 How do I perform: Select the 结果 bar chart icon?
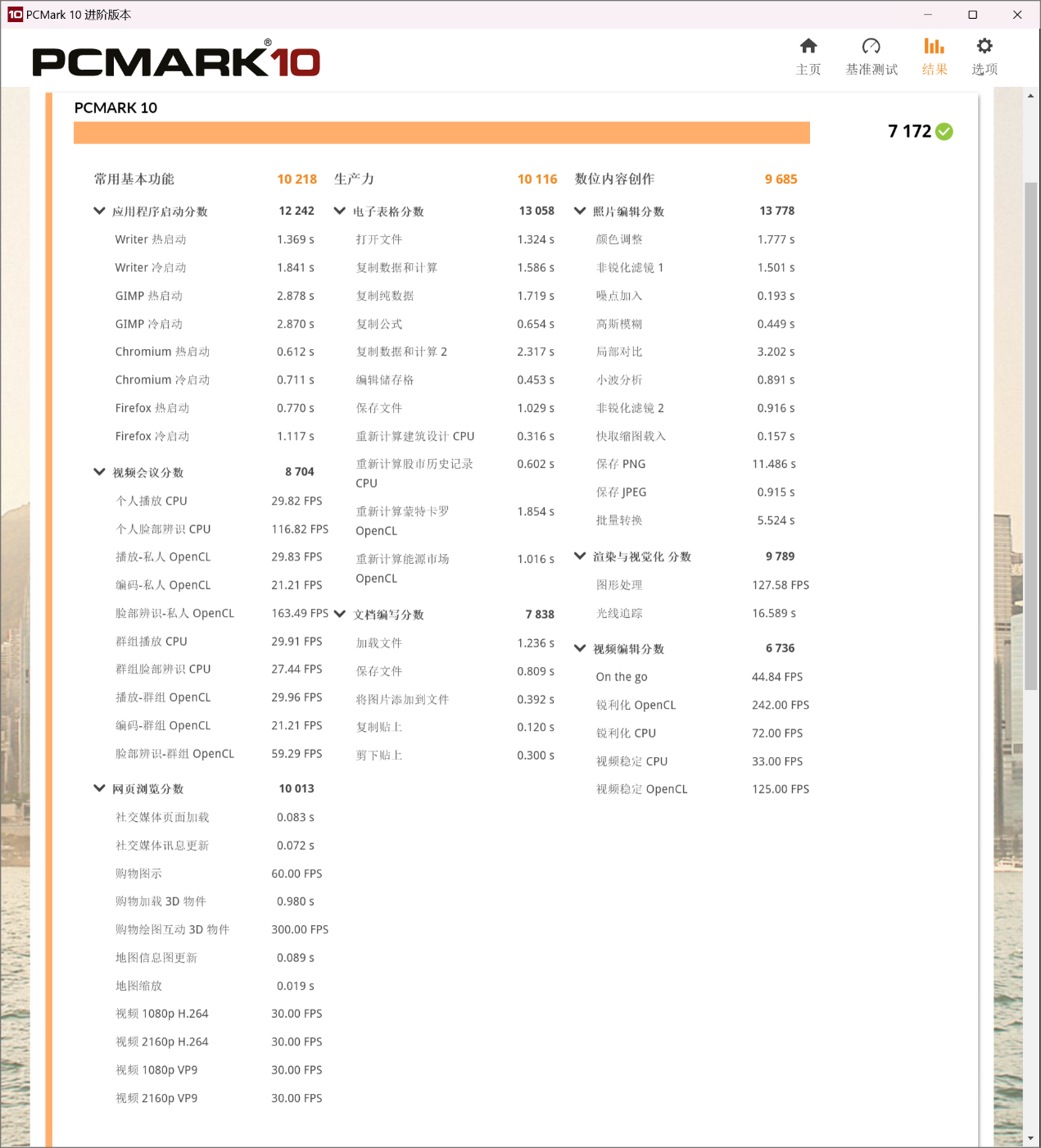click(934, 46)
